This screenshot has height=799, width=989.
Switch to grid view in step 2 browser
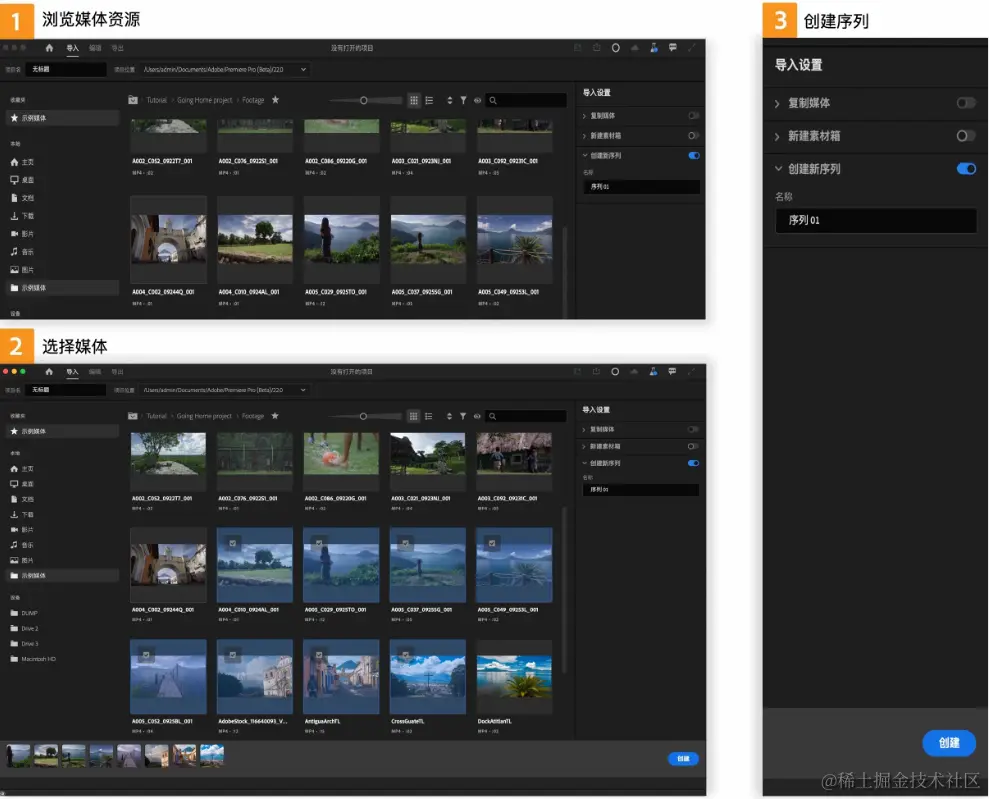(x=413, y=416)
